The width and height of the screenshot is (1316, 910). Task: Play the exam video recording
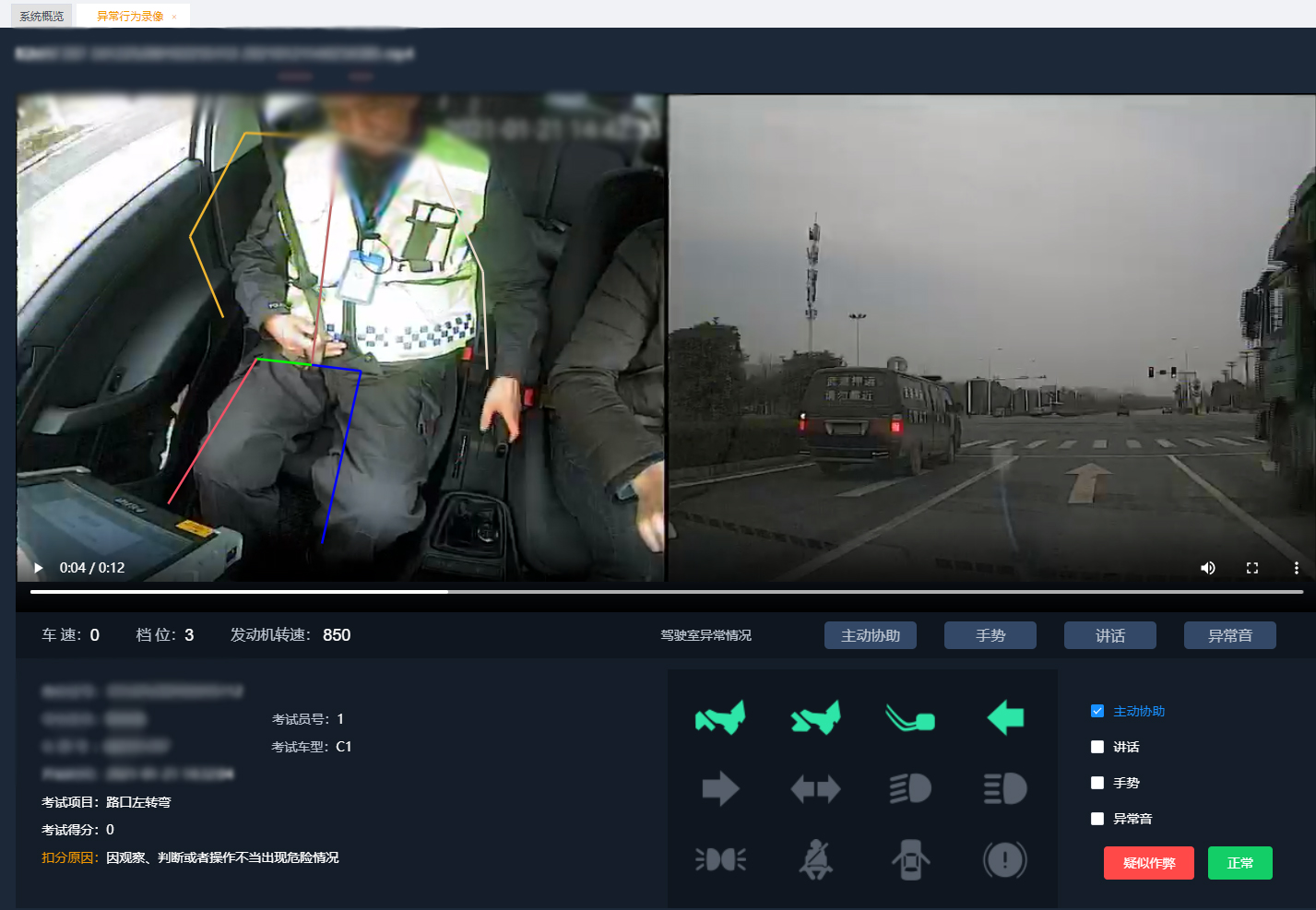39,568
